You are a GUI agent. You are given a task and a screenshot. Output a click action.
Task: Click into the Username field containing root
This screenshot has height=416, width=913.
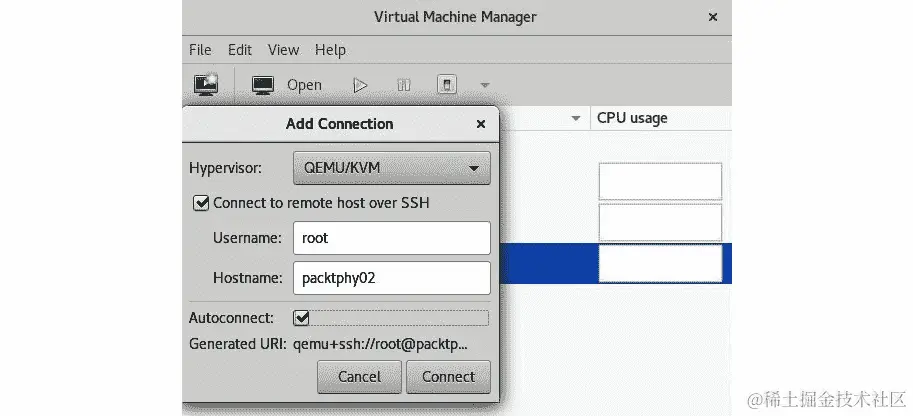pyautogui.click(x=391, y=238)
